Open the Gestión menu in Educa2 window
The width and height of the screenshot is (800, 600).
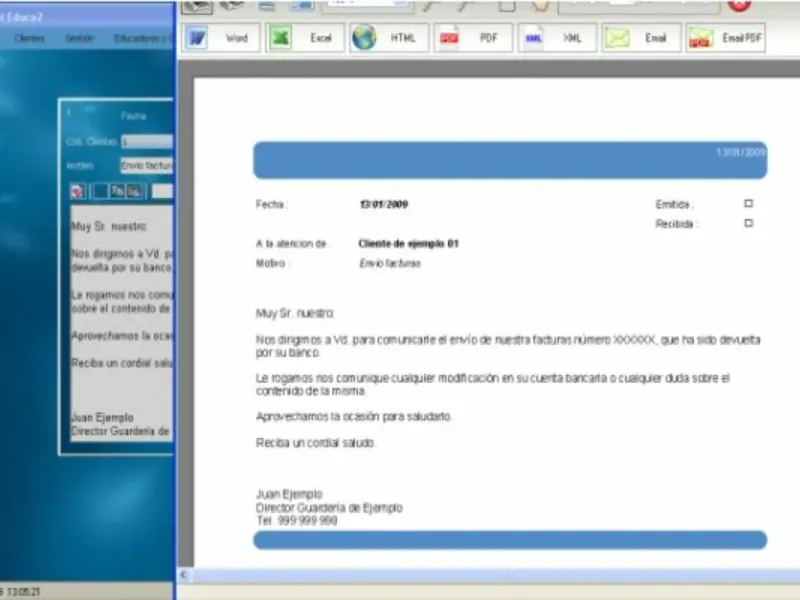click(79, 38)
